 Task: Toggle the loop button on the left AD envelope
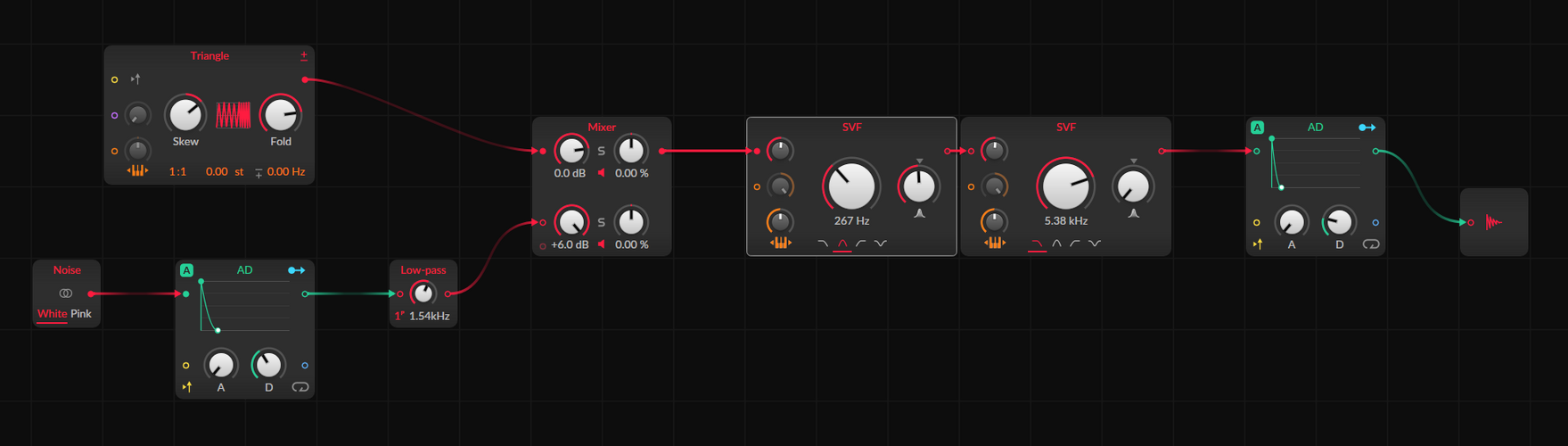tap(300, 387)
